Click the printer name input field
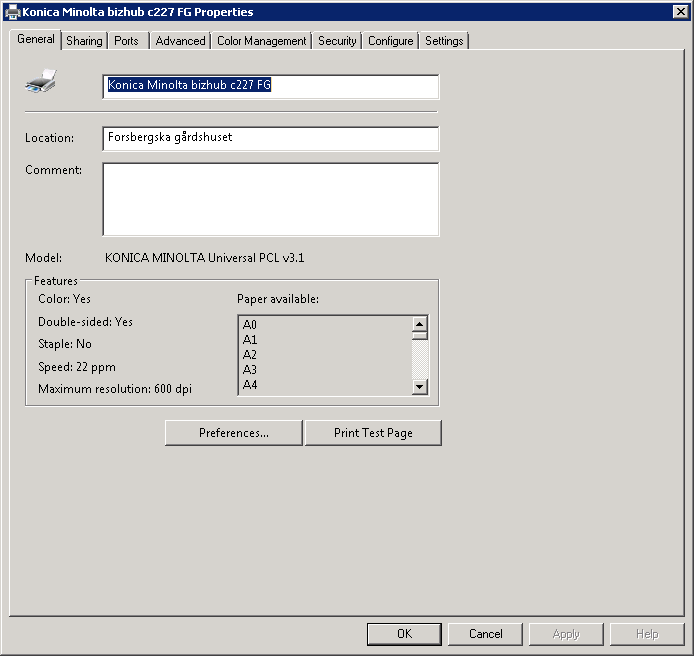 click(270, 87)
